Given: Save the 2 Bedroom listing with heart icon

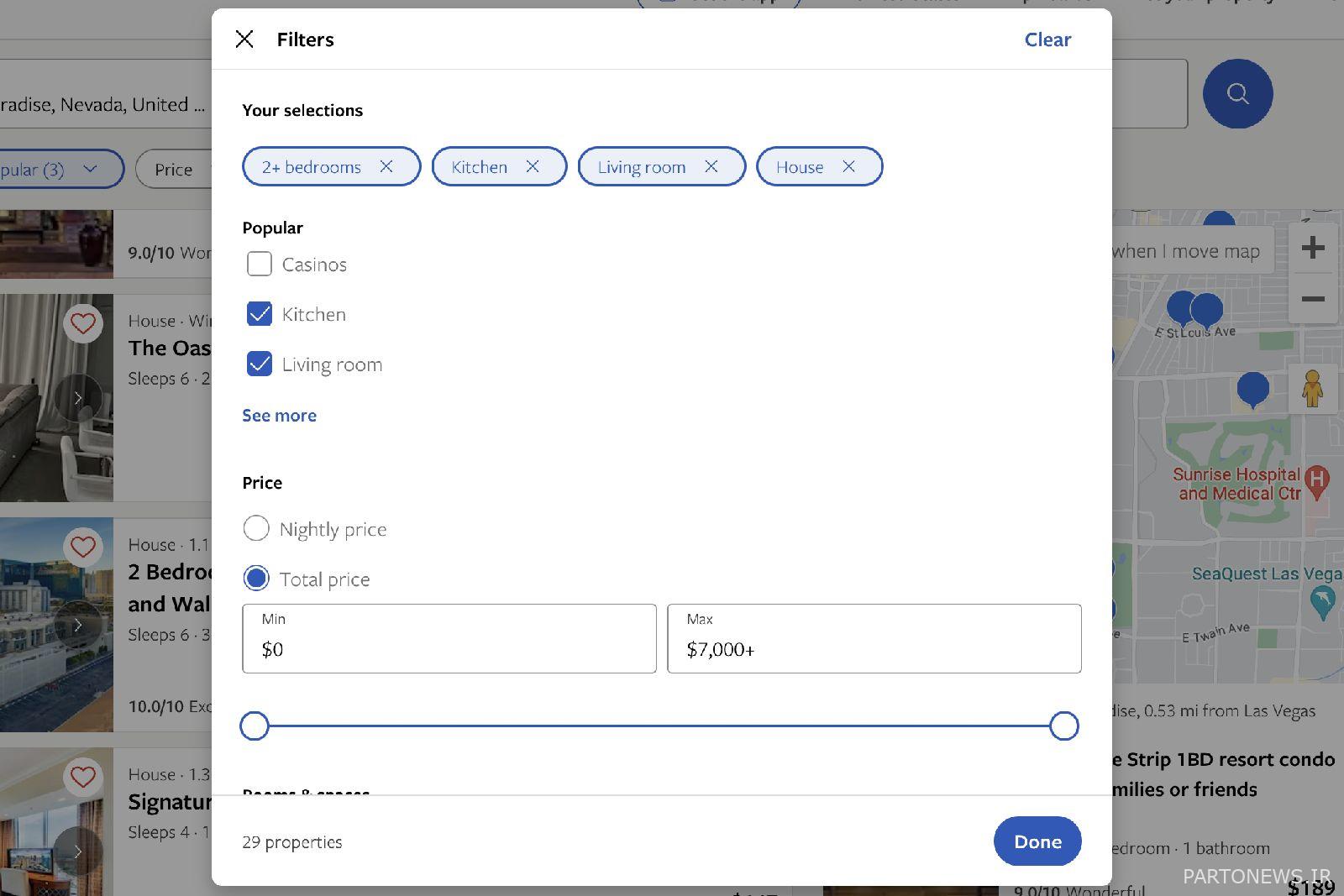Looking at the screenshot, I should pyautogui.click(x=82, y=547).
